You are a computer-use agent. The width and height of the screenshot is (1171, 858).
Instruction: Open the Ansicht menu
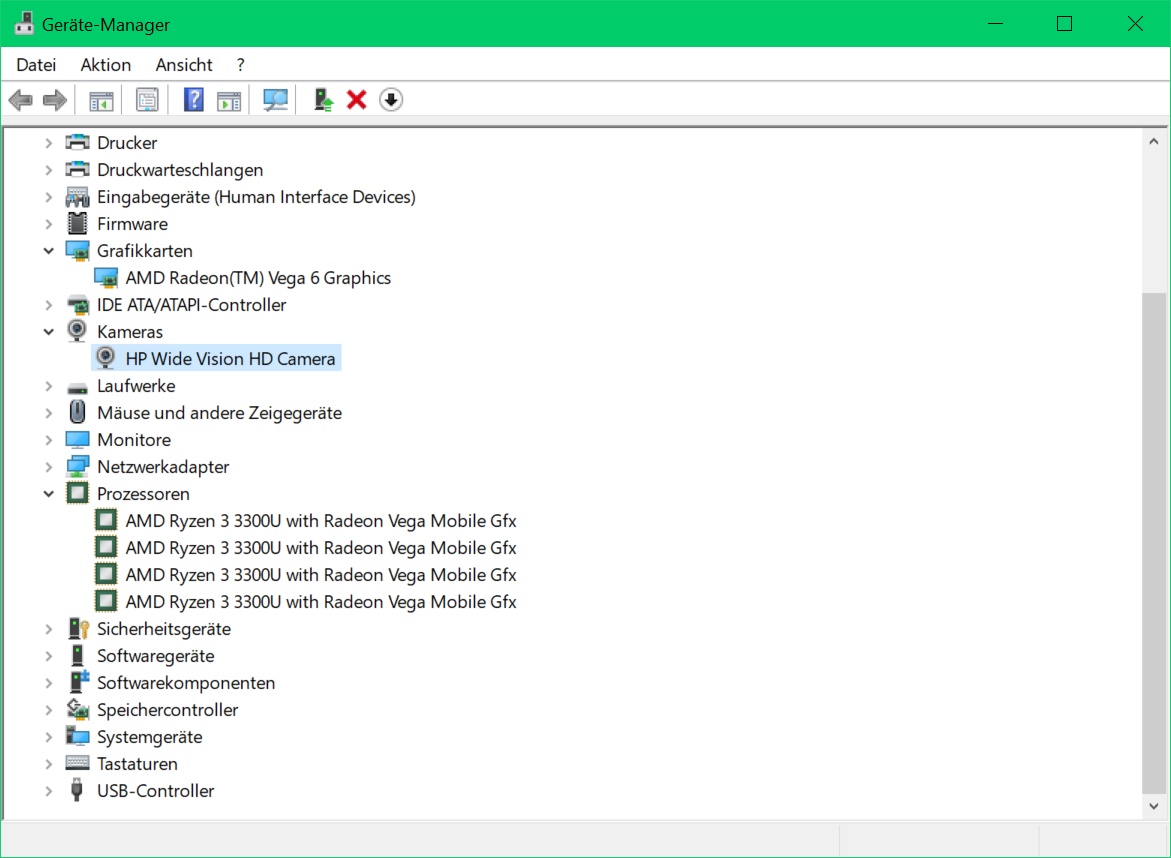[184, 65]
